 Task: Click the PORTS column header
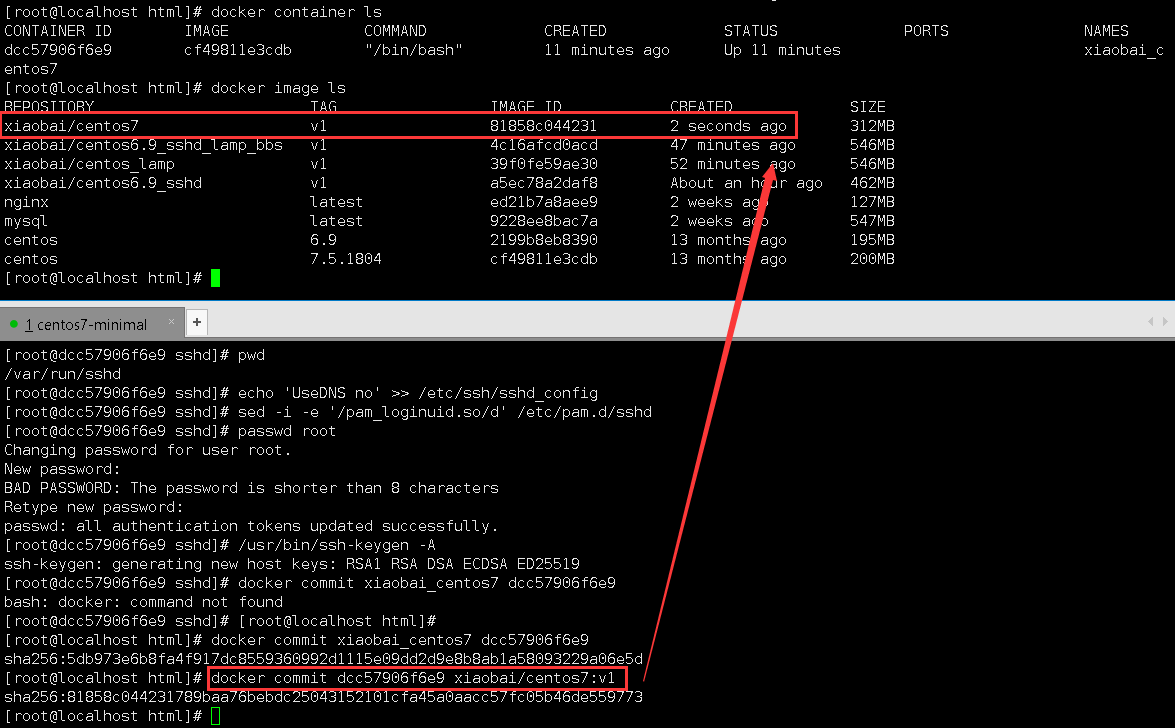pyautogui.click(x=926, y=31)
